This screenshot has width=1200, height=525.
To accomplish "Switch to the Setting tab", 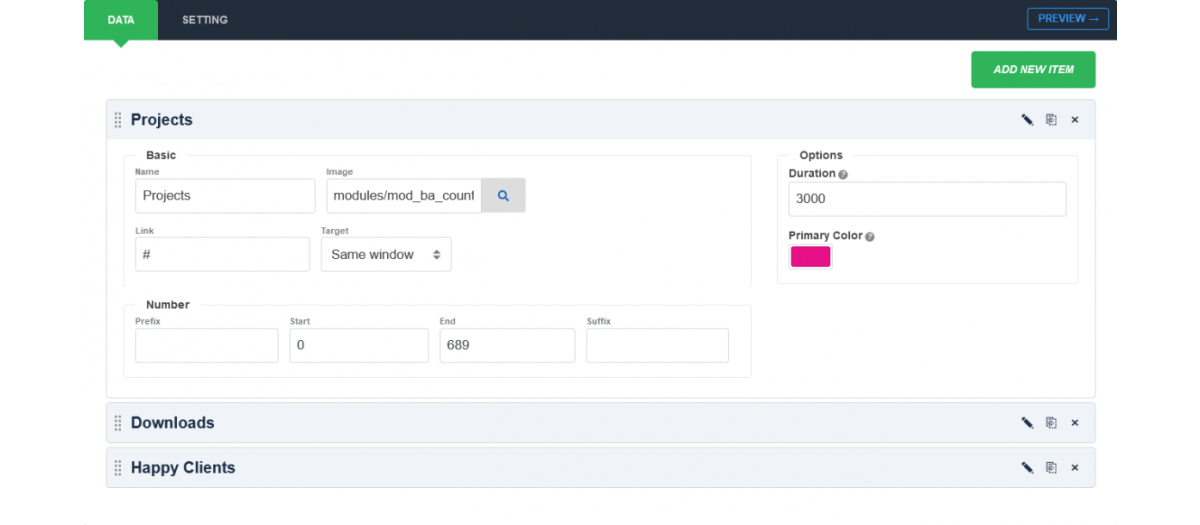I will point(205,20).
